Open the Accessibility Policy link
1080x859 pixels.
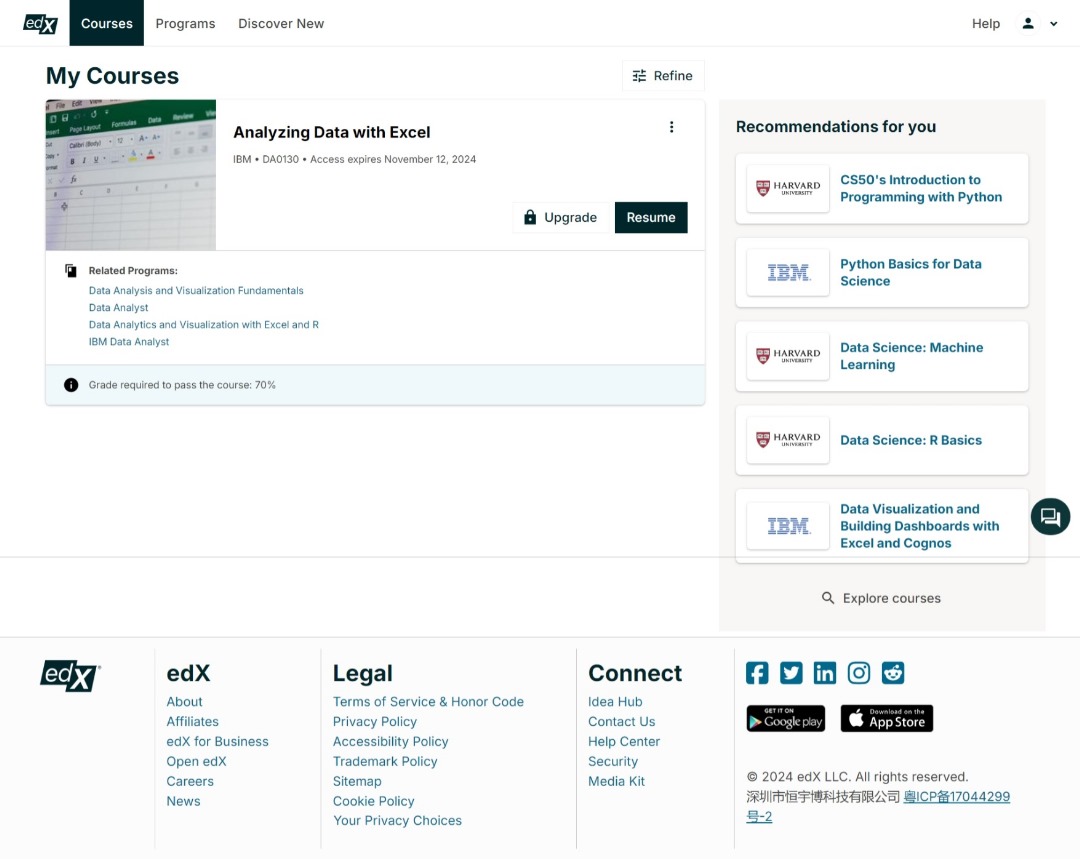[x=391, y=741]
